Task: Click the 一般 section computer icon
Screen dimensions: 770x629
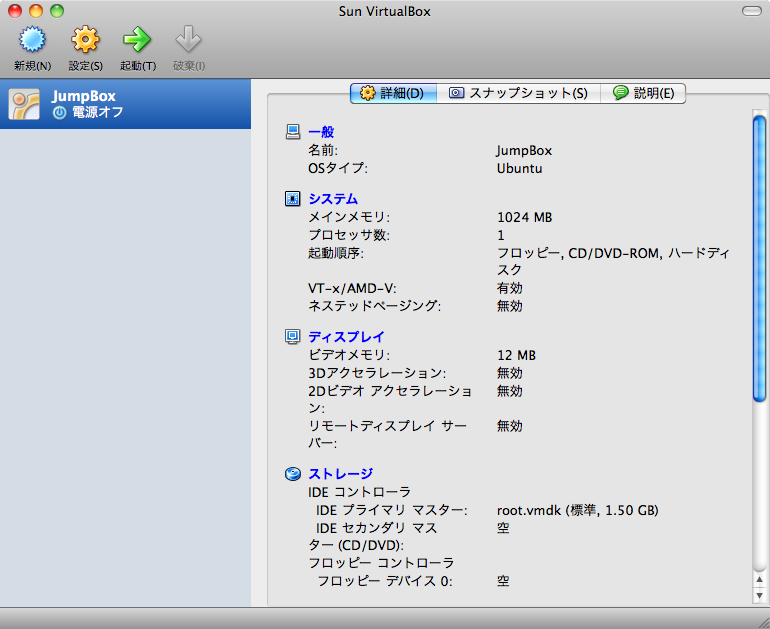Action: pos(293,132)
